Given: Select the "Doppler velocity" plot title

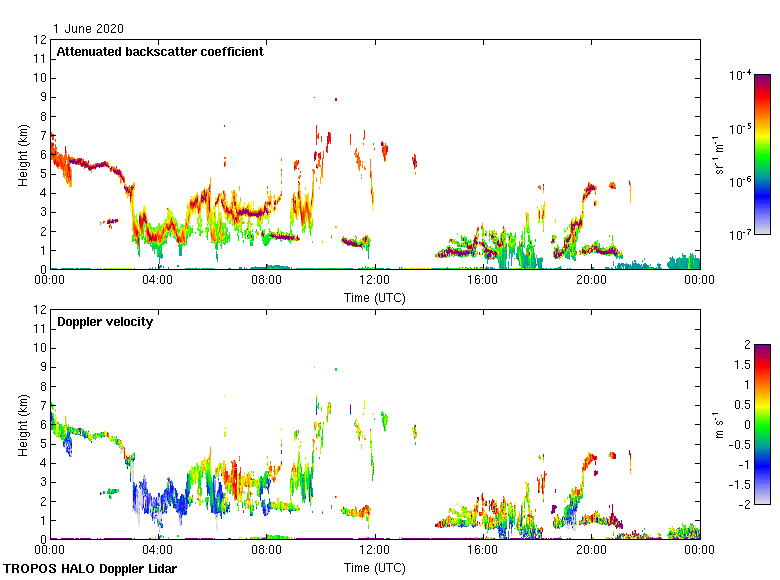Looking at the screenshot, I should (x=105, y=322).
